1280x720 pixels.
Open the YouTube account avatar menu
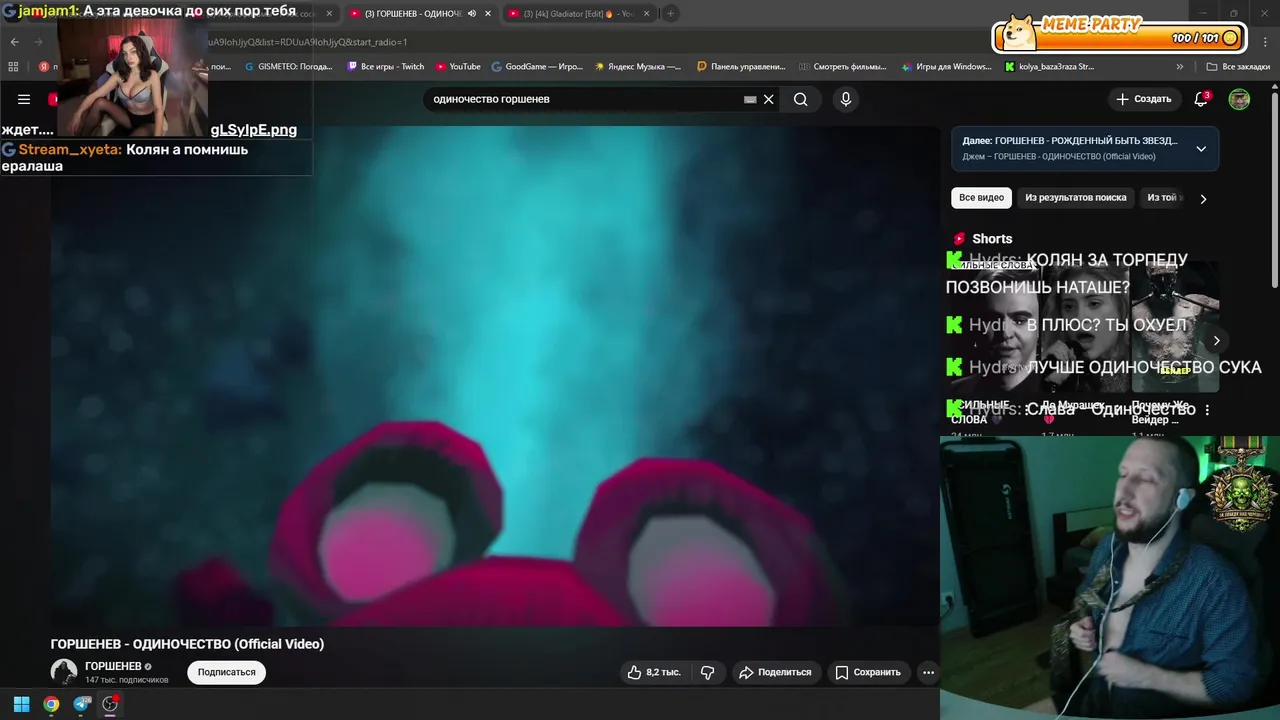(x=1239, y=99)
